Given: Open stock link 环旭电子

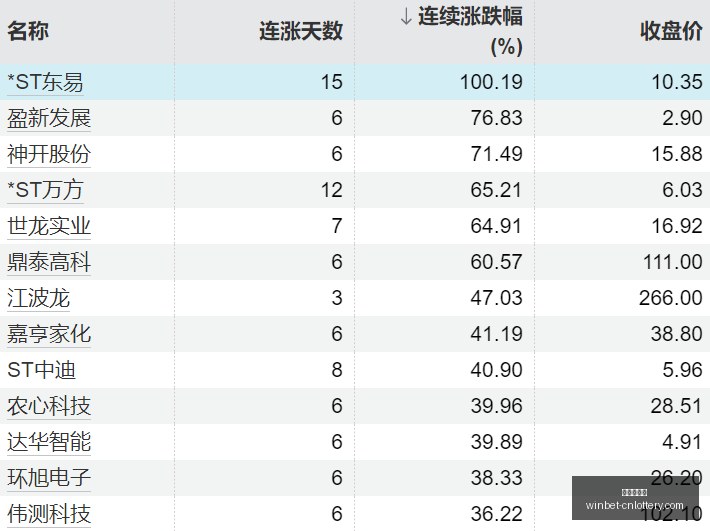Looking at the screenshot, I should (49, 478).
